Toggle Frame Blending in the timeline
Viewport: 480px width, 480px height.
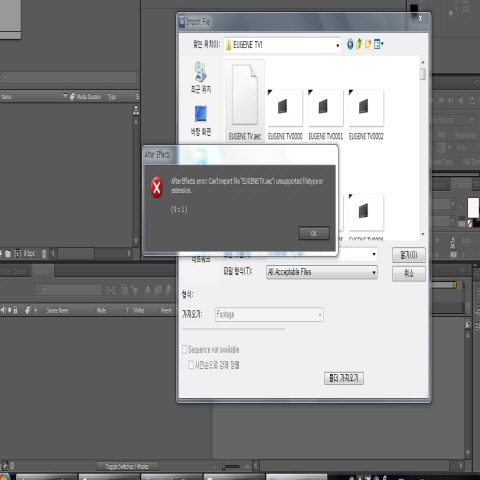click(158, 290)
